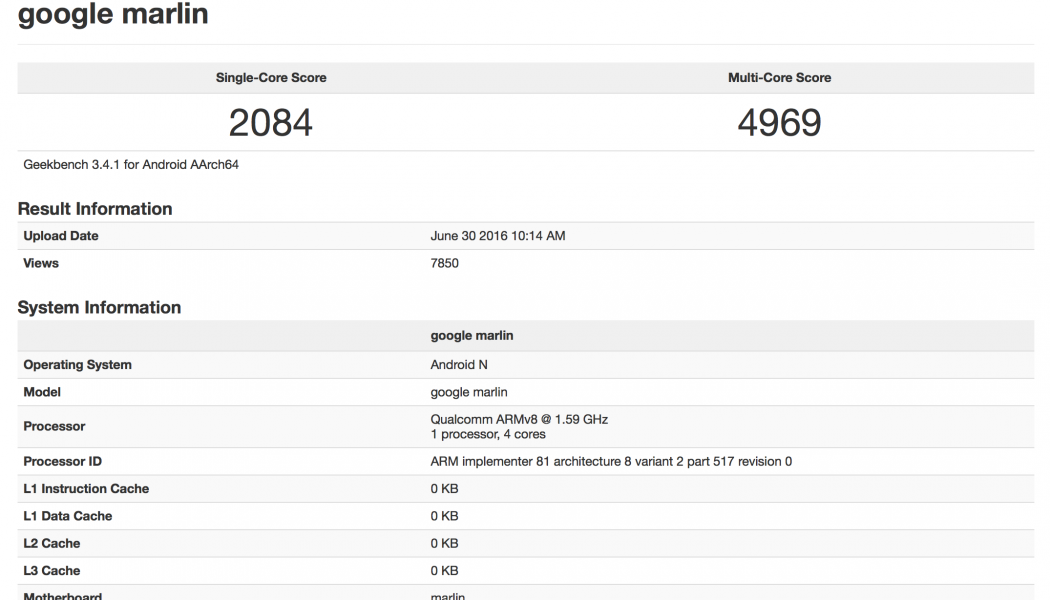Viewport: 1050px width, 600px height.
Task: Select the Model row label
Action: 42,392
